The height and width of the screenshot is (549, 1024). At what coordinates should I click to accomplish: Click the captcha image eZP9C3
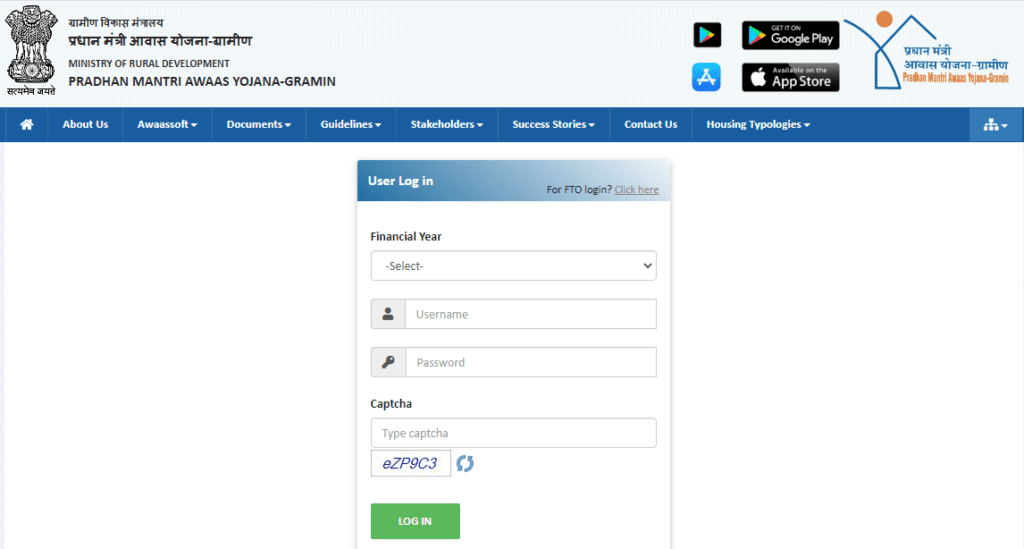411,463
